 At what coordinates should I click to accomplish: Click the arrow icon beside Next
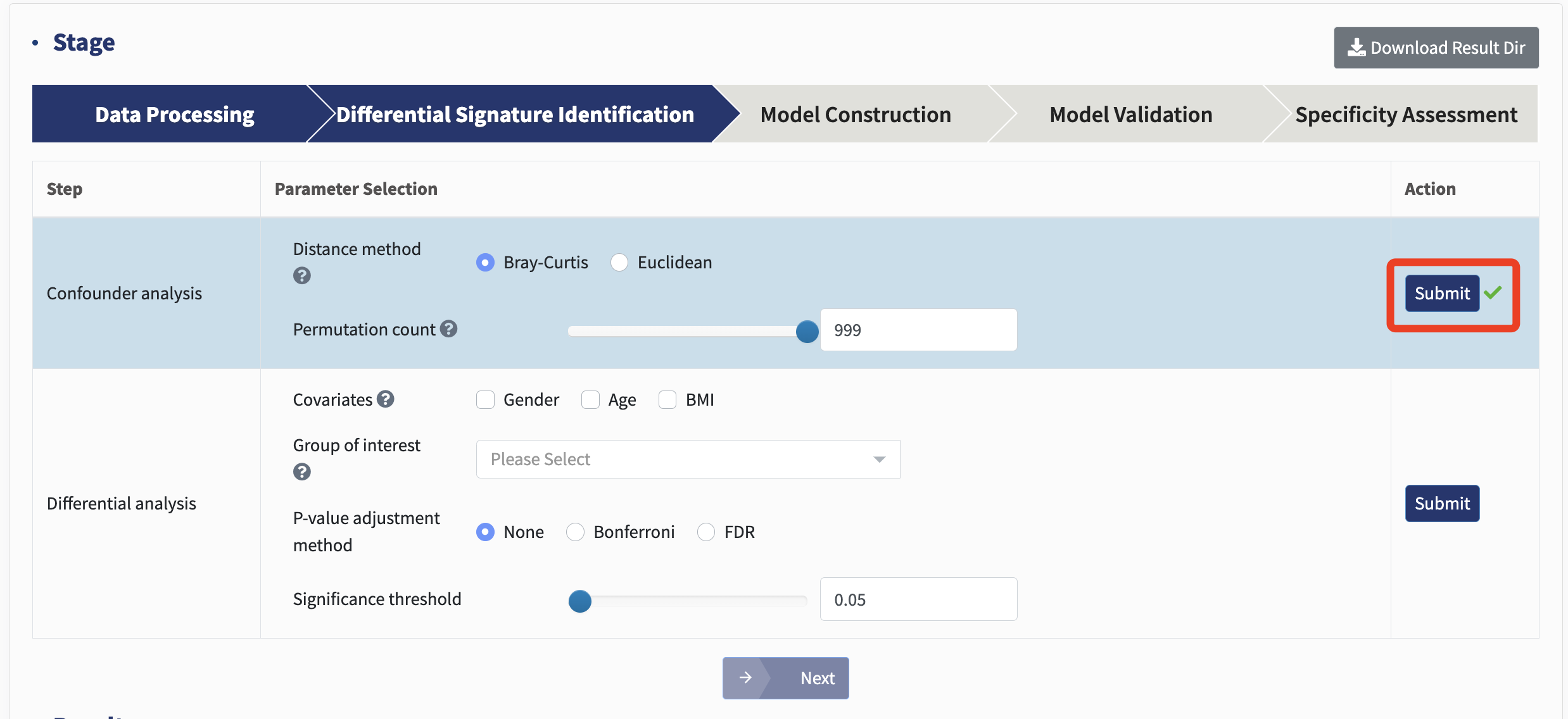[x=745, y=678]
